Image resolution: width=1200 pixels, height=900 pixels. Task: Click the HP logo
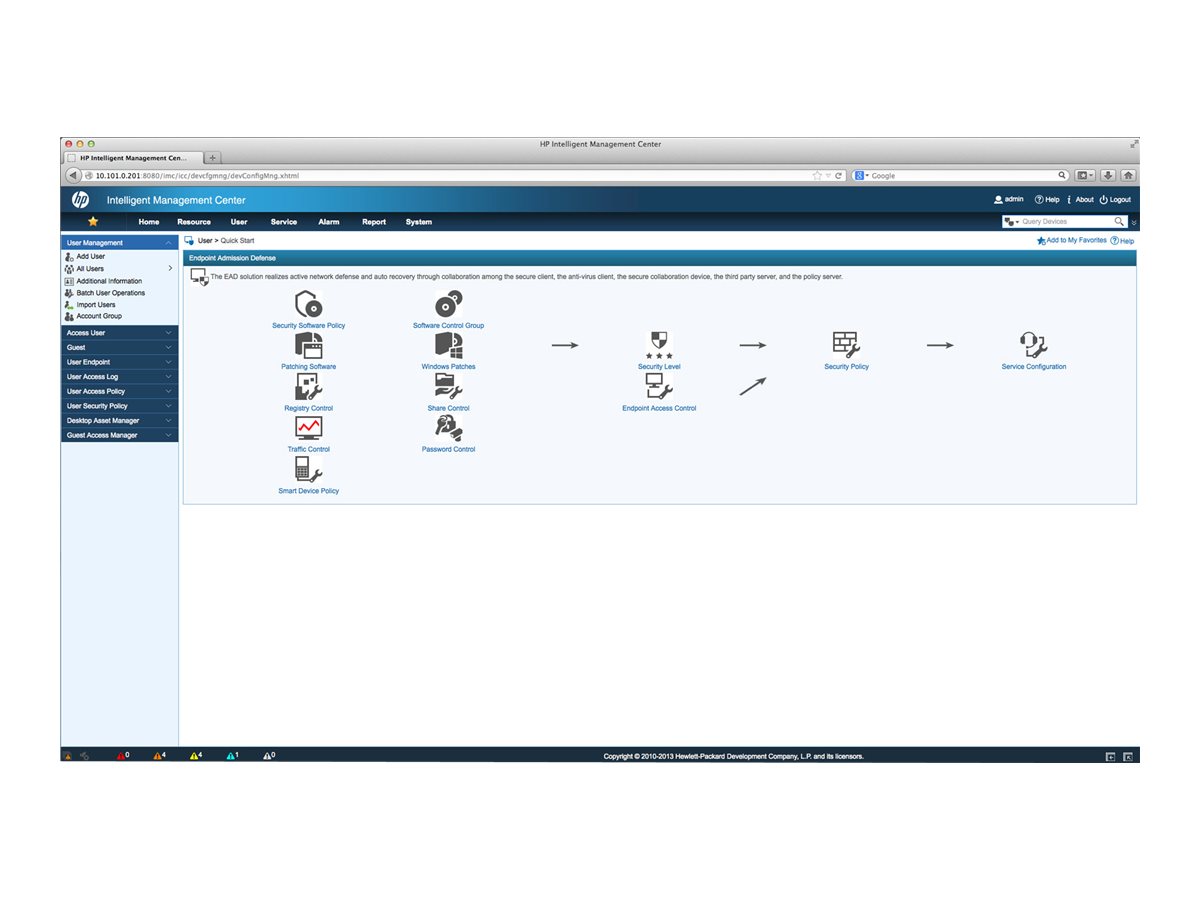click(x=80, y=200)
